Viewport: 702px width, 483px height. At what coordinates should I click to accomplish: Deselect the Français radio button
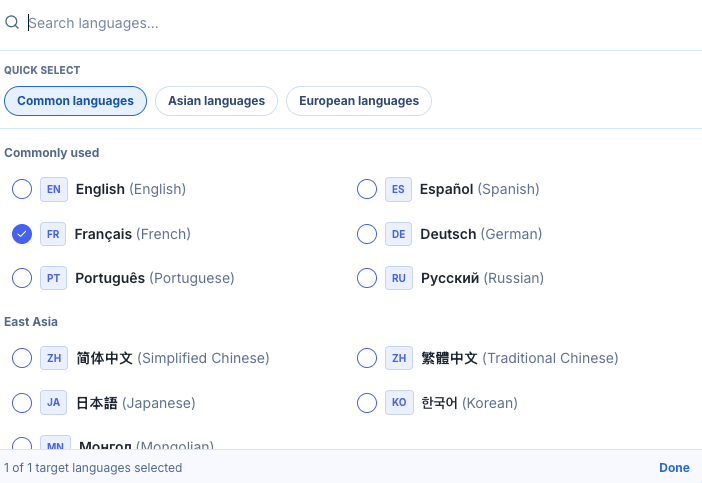pyautogui.click(x=22, y=234)
